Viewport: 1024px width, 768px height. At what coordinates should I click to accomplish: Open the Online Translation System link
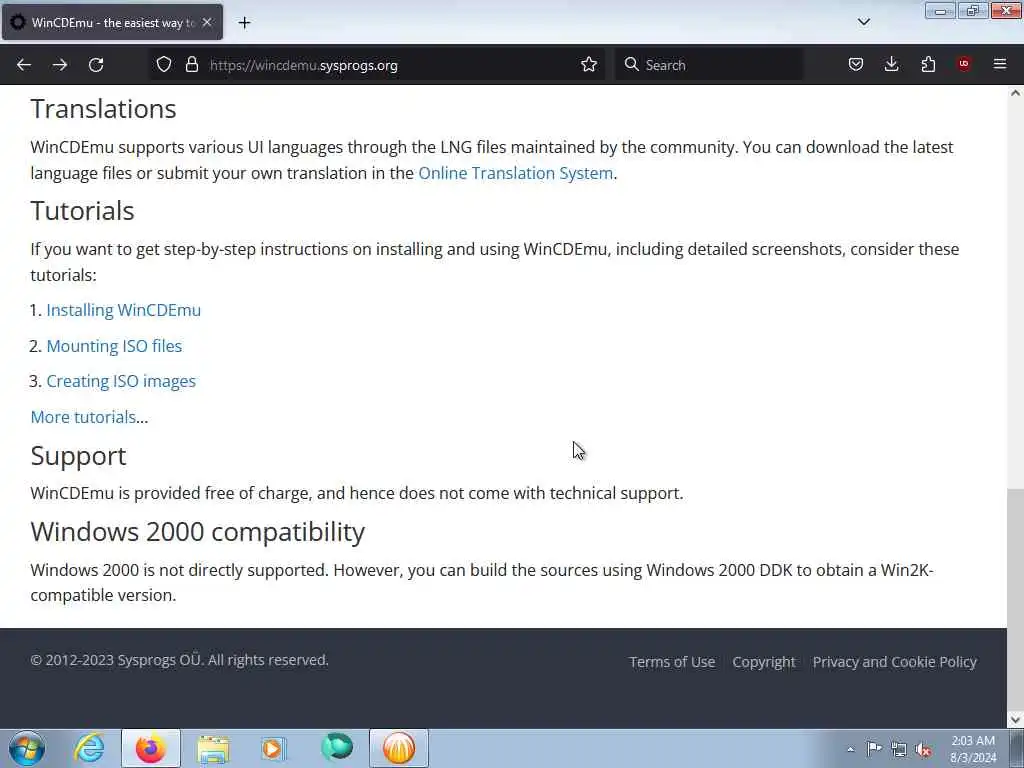[515, 173]
